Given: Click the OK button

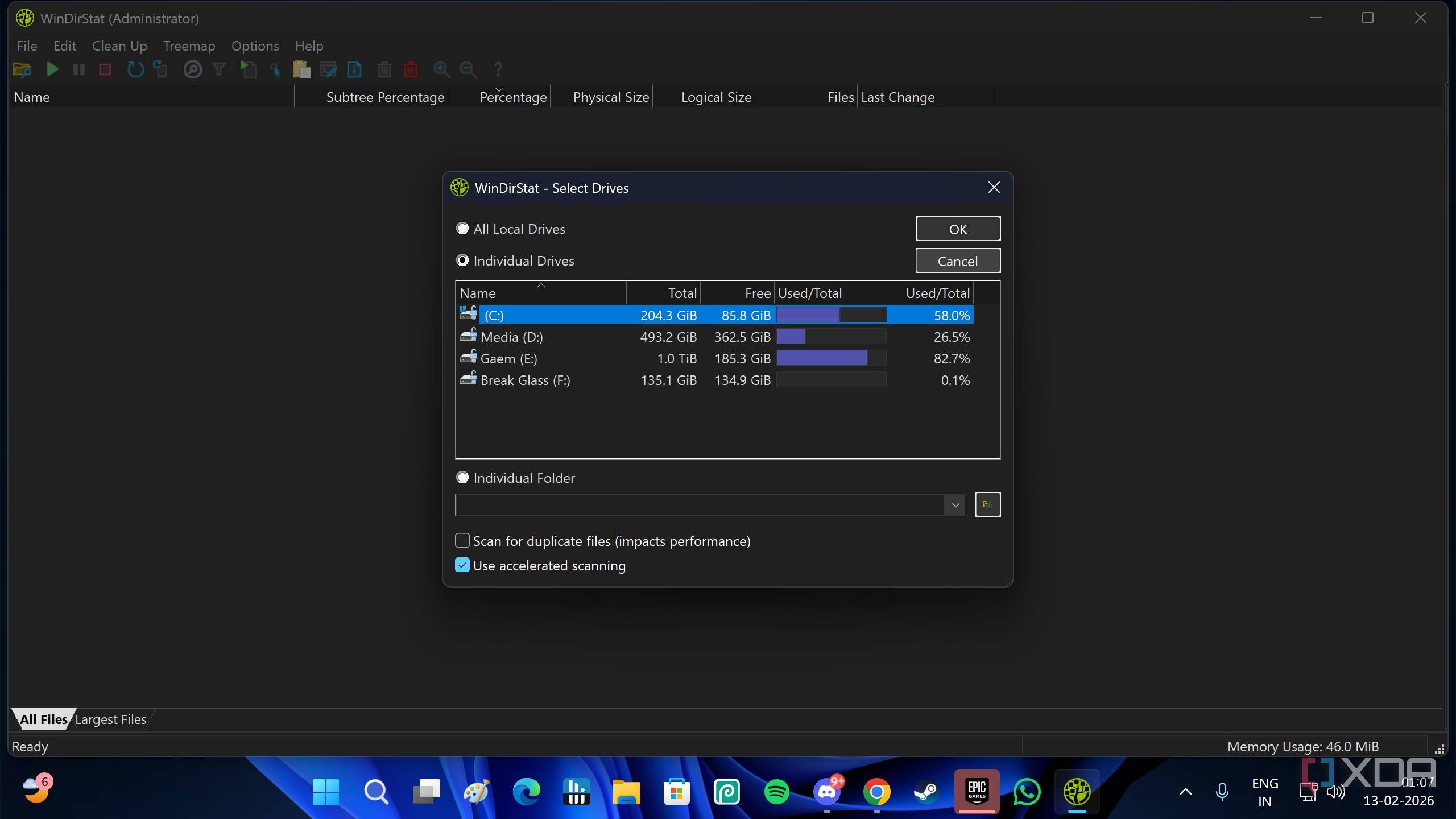Looking at the screenshot, I should point(958,229).
